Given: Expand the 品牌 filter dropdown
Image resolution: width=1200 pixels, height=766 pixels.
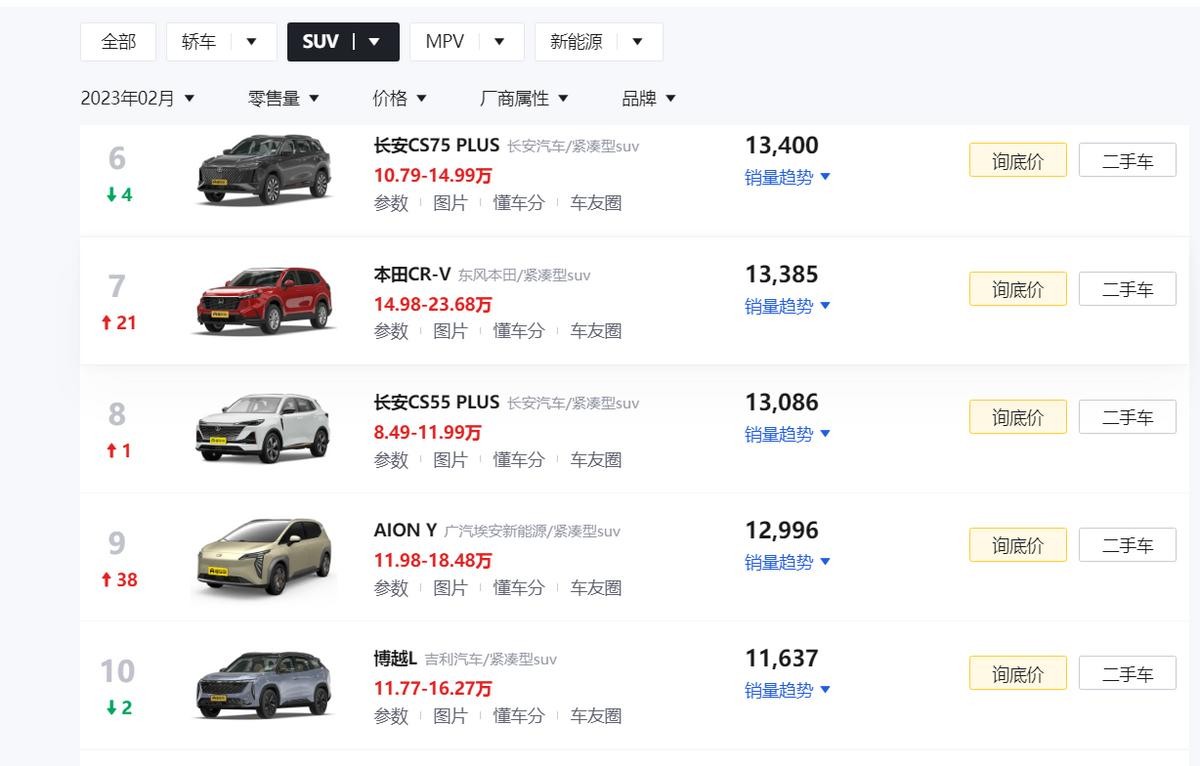Looking at the screenshot, I should pyautogui.click(x=649, y=98).
